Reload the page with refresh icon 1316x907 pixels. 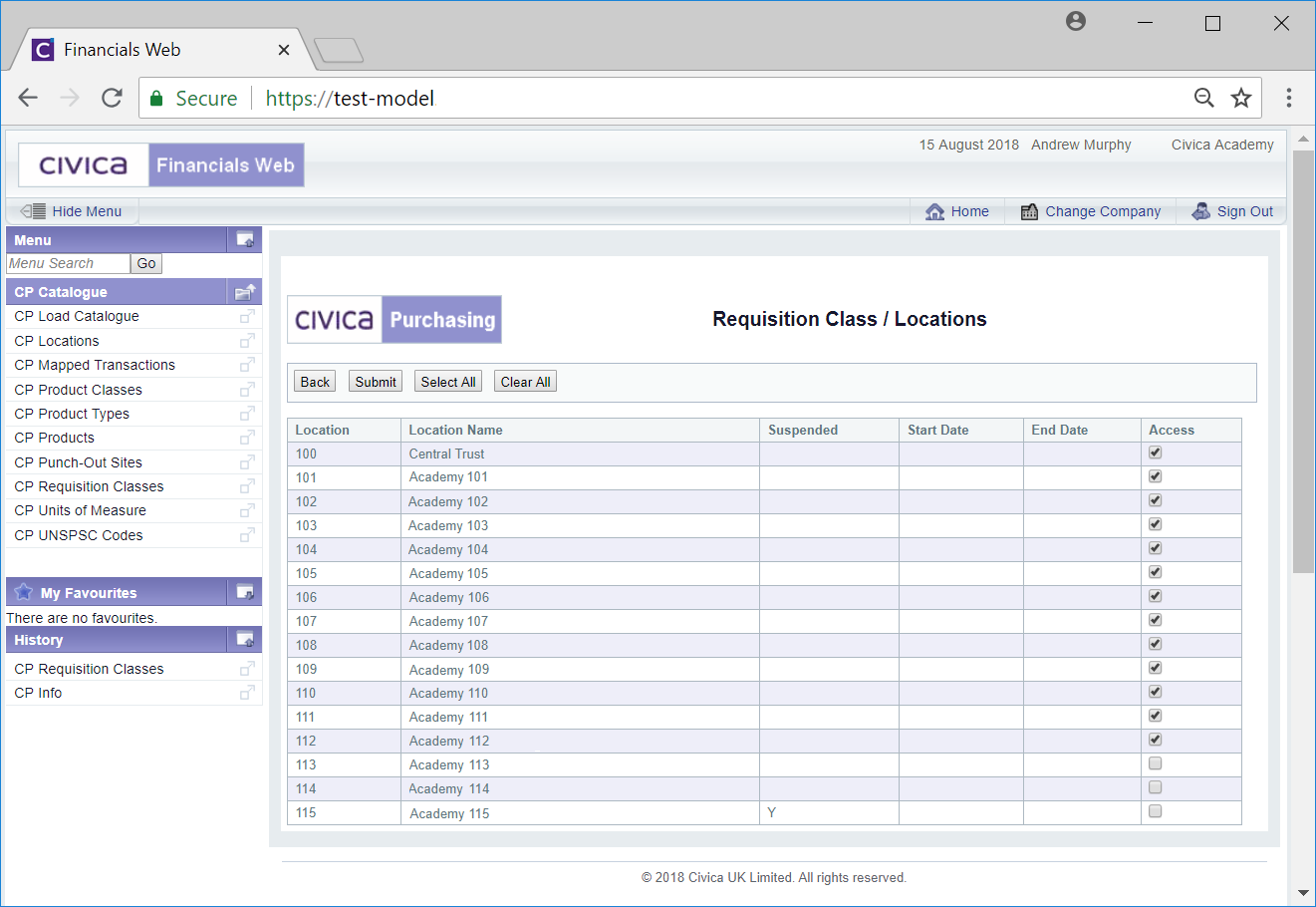tap(112, 98)
